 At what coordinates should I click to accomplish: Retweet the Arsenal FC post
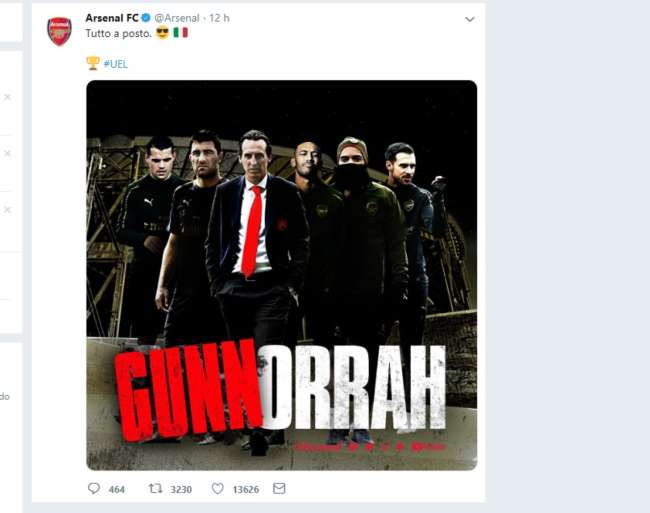pyautogui.click(x=155, y=489)
